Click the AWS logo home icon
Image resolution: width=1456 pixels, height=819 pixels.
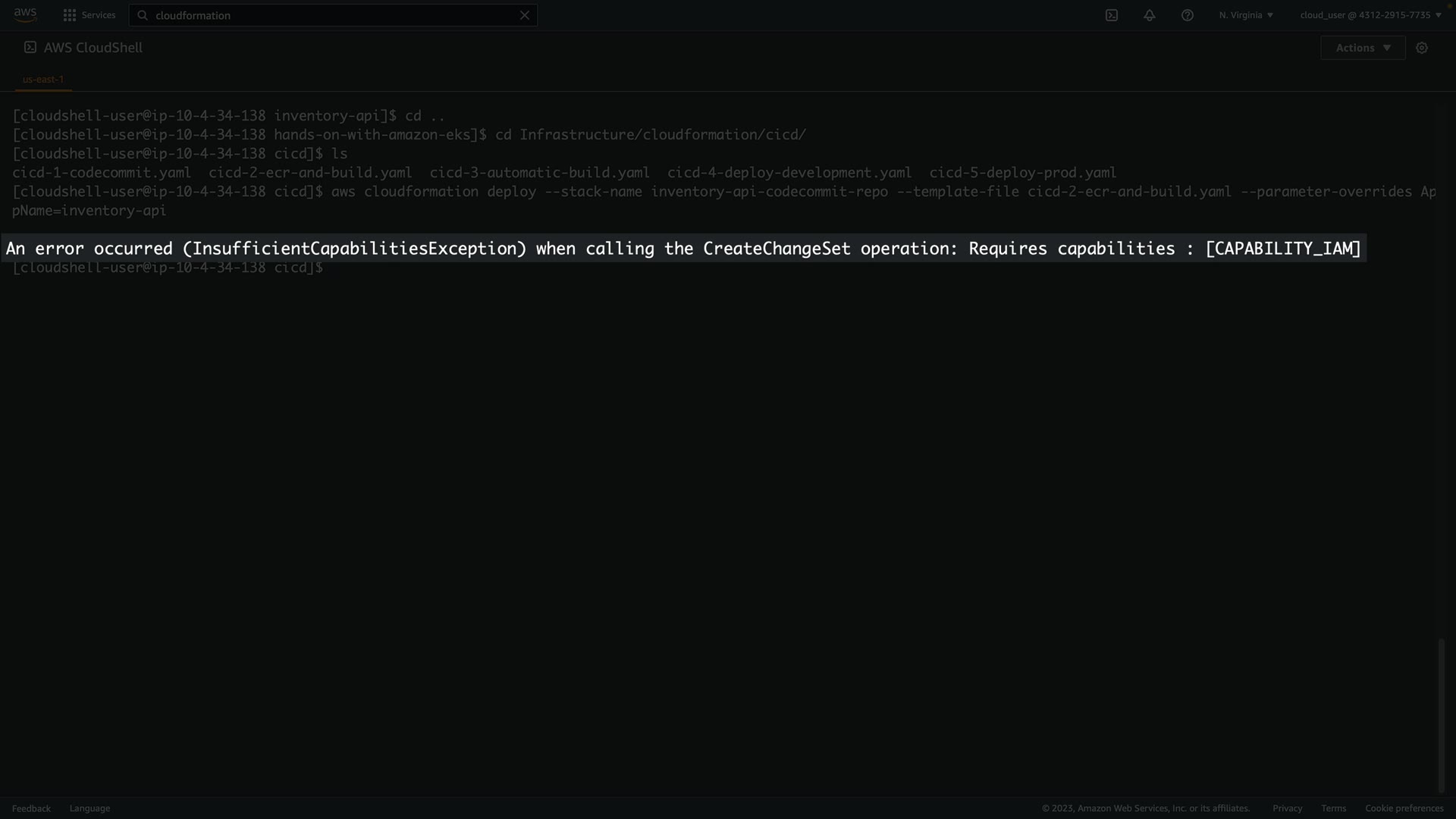click(x=25, y=14)
